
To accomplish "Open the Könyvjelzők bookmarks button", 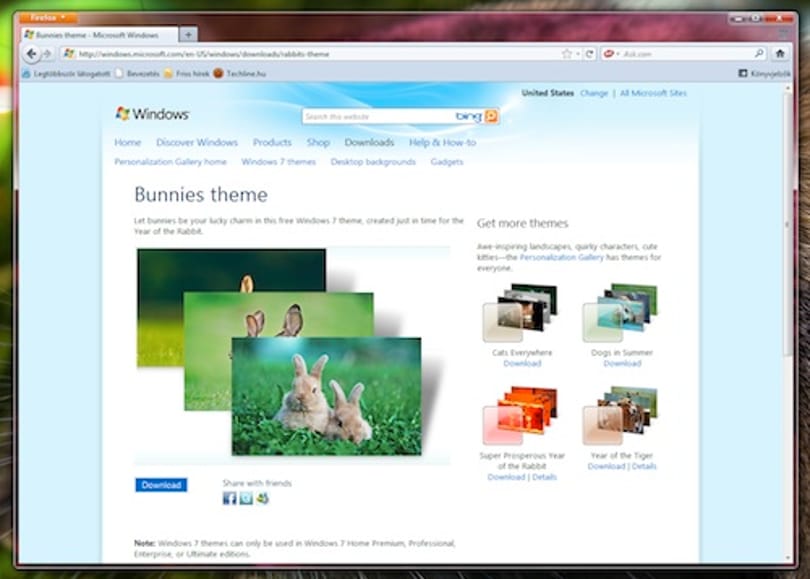I will (765, 73).
